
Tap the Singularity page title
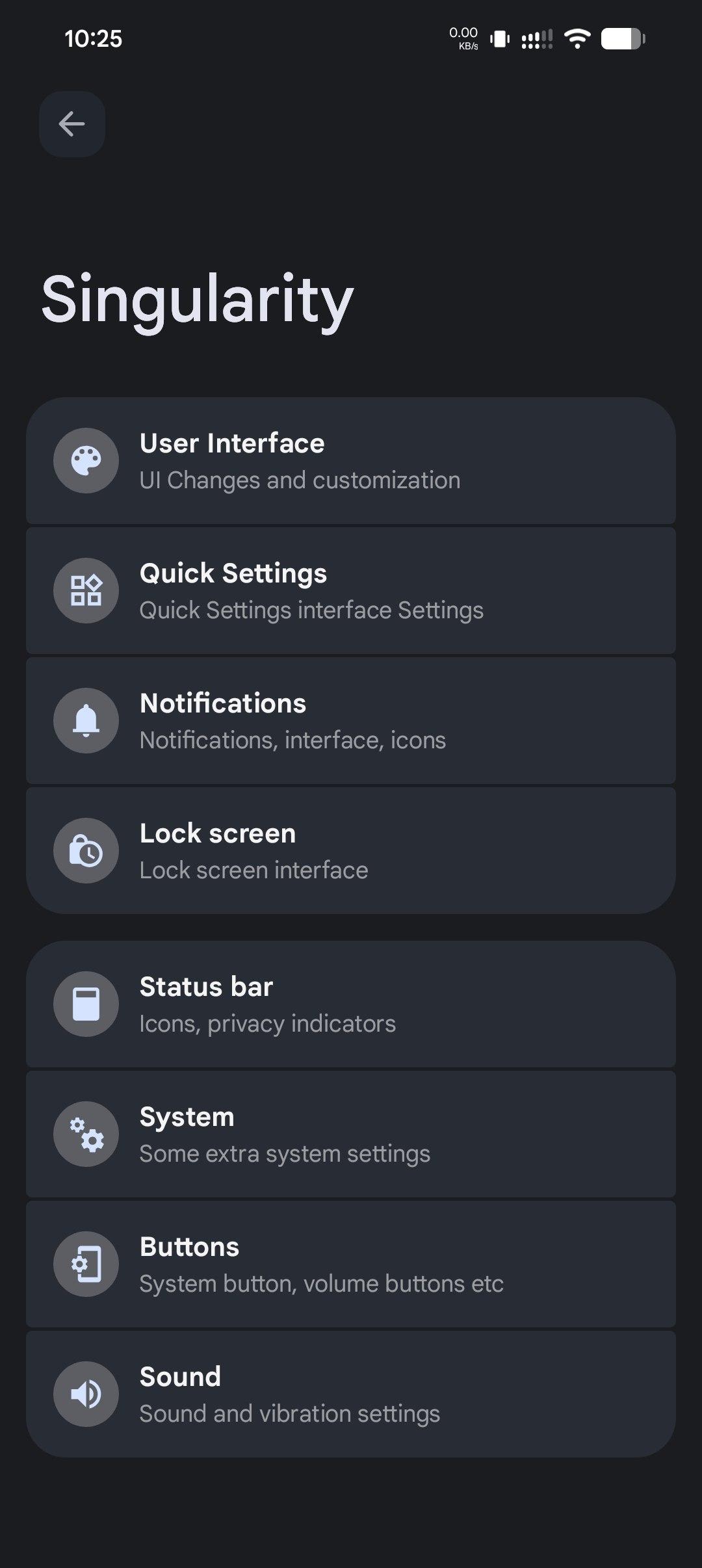197,299
